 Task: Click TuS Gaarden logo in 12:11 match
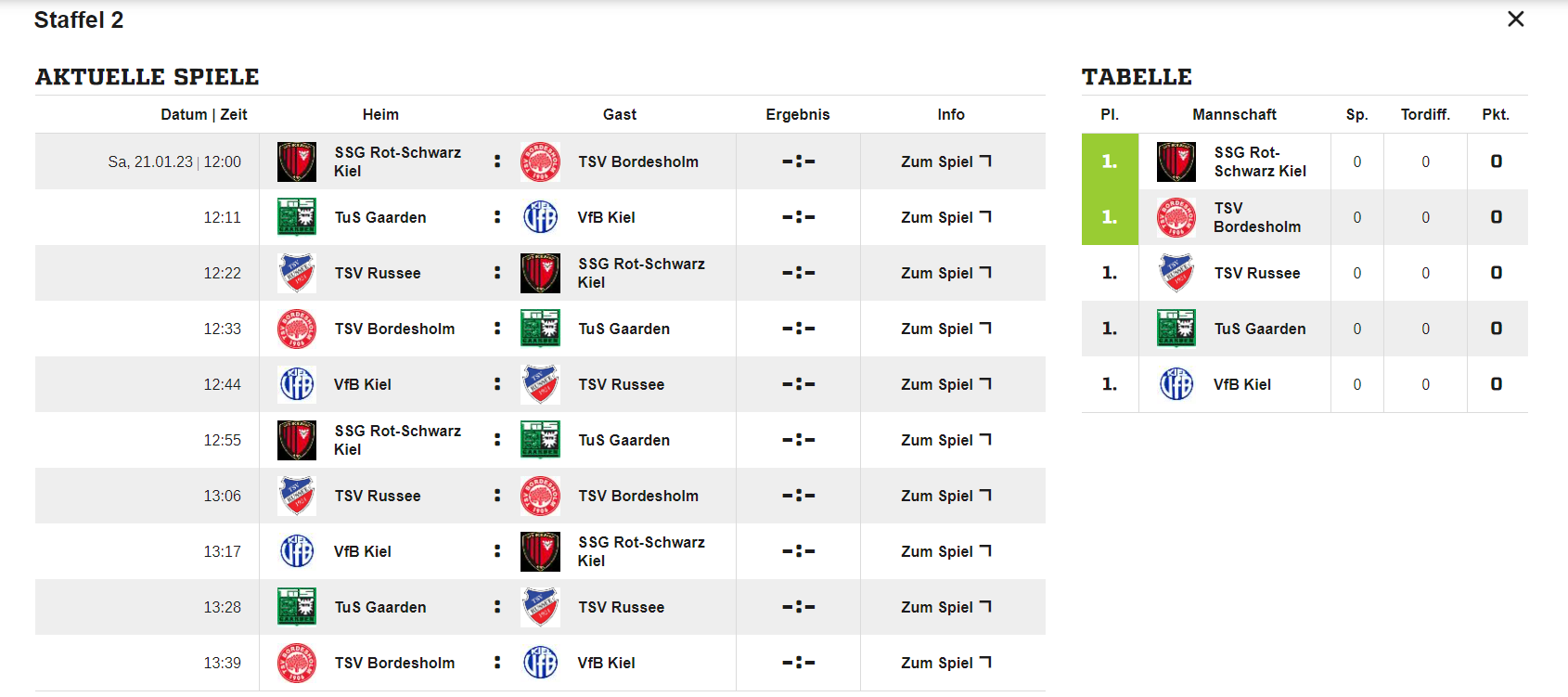click(x=297, y=217)
